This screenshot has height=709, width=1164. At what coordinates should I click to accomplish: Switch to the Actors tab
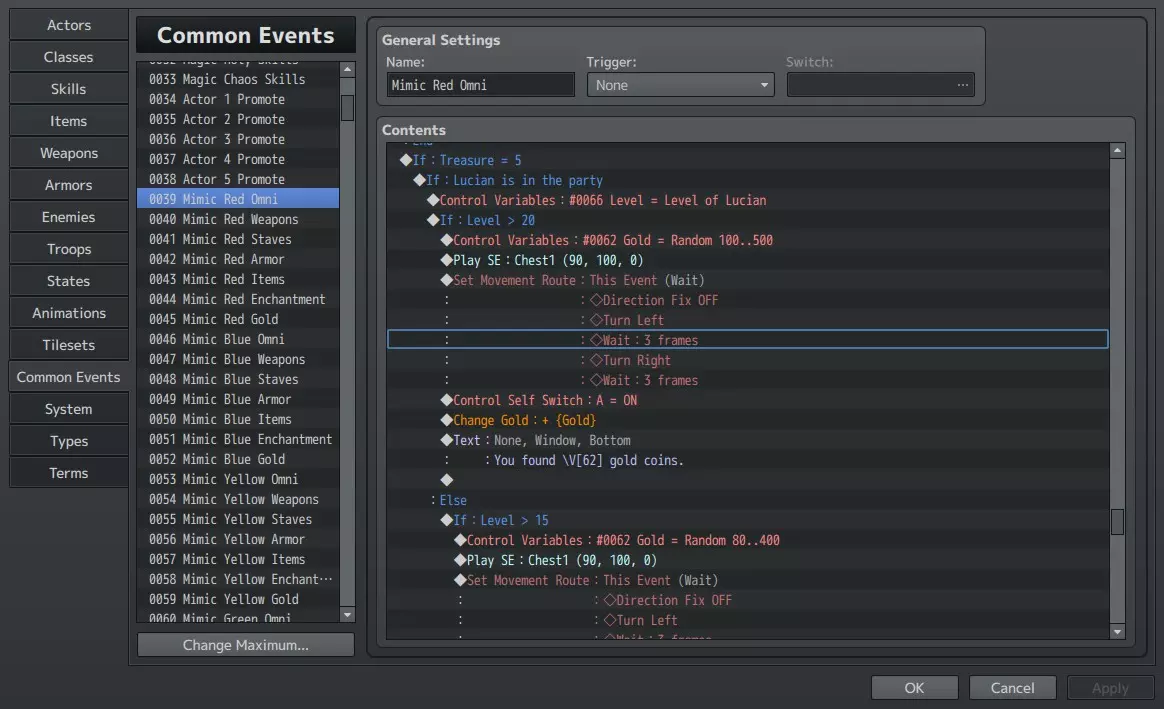[x=69, y=25]
